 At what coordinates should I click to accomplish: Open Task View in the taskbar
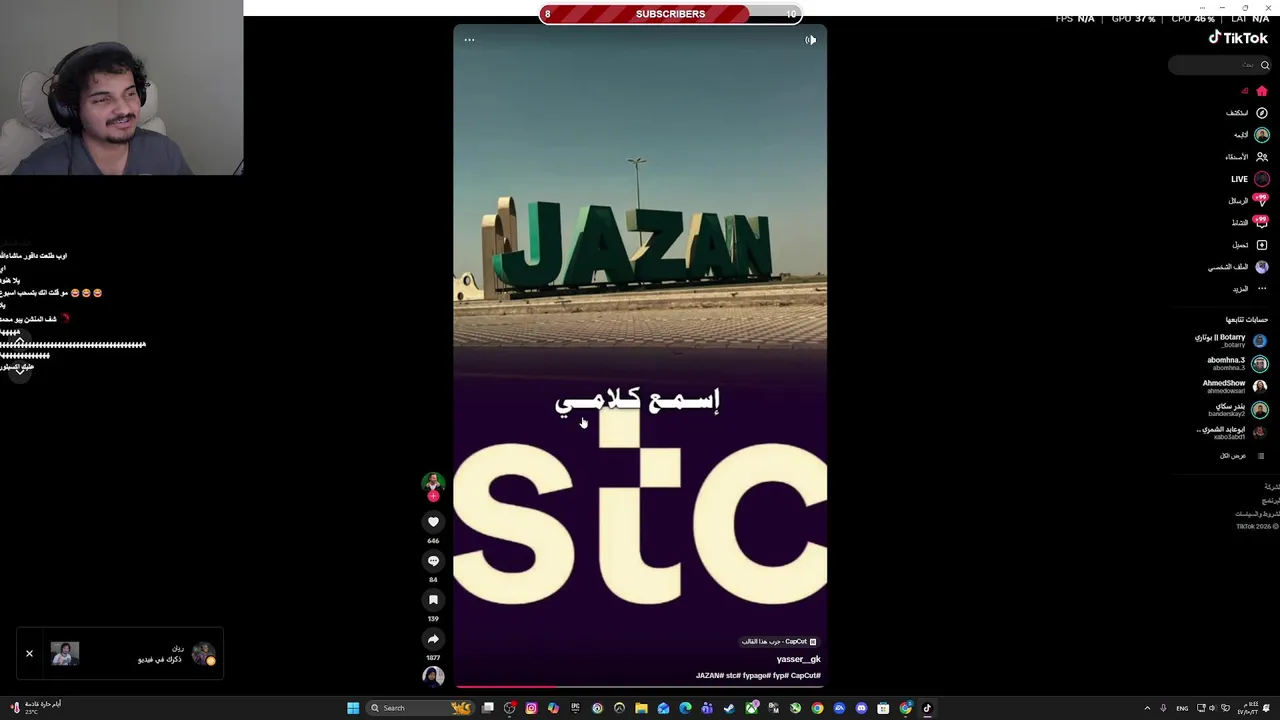(488, 708)
